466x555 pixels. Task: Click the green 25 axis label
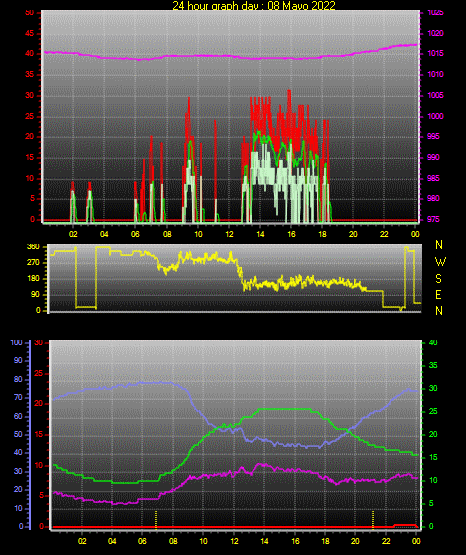click(x=433, y=411)
